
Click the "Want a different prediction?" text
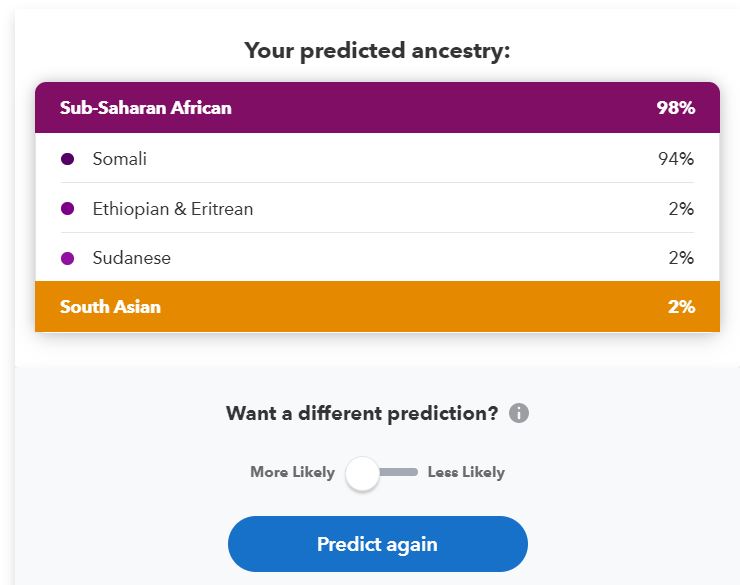point(362,413)
